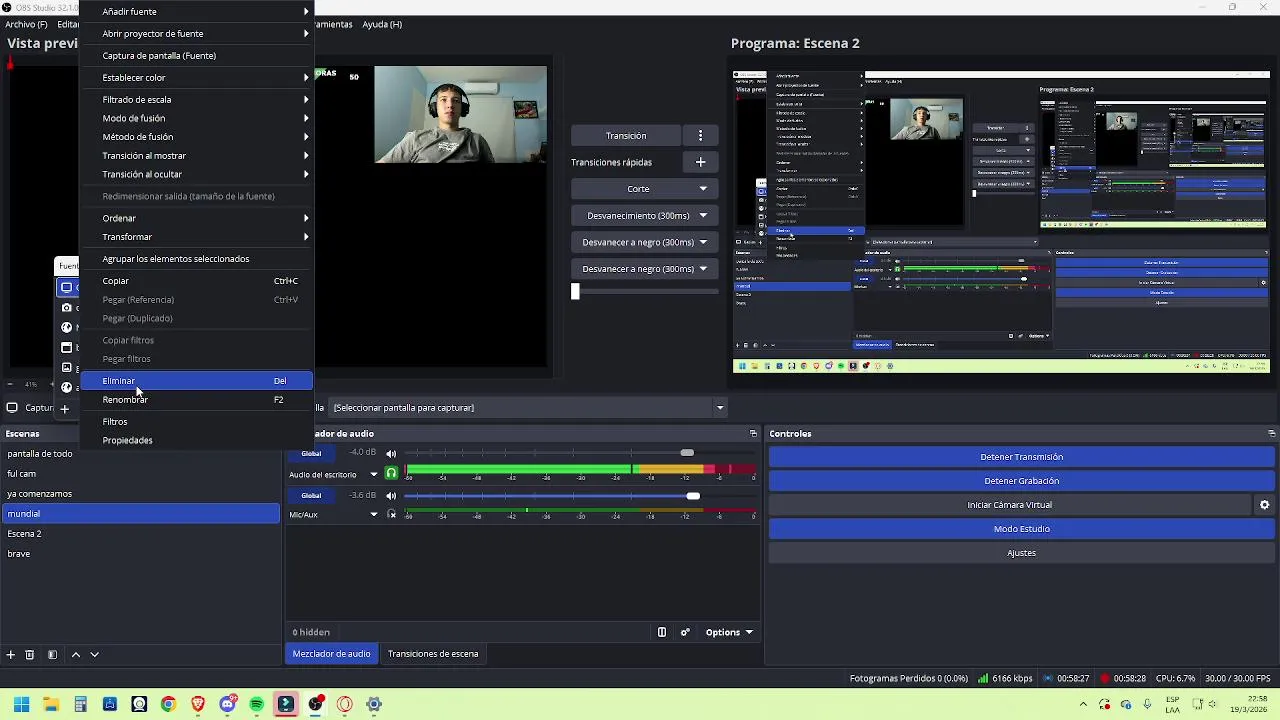Pop out the Controles dock icon
Screen dimensions: 1280x720
coord(1271,434)
